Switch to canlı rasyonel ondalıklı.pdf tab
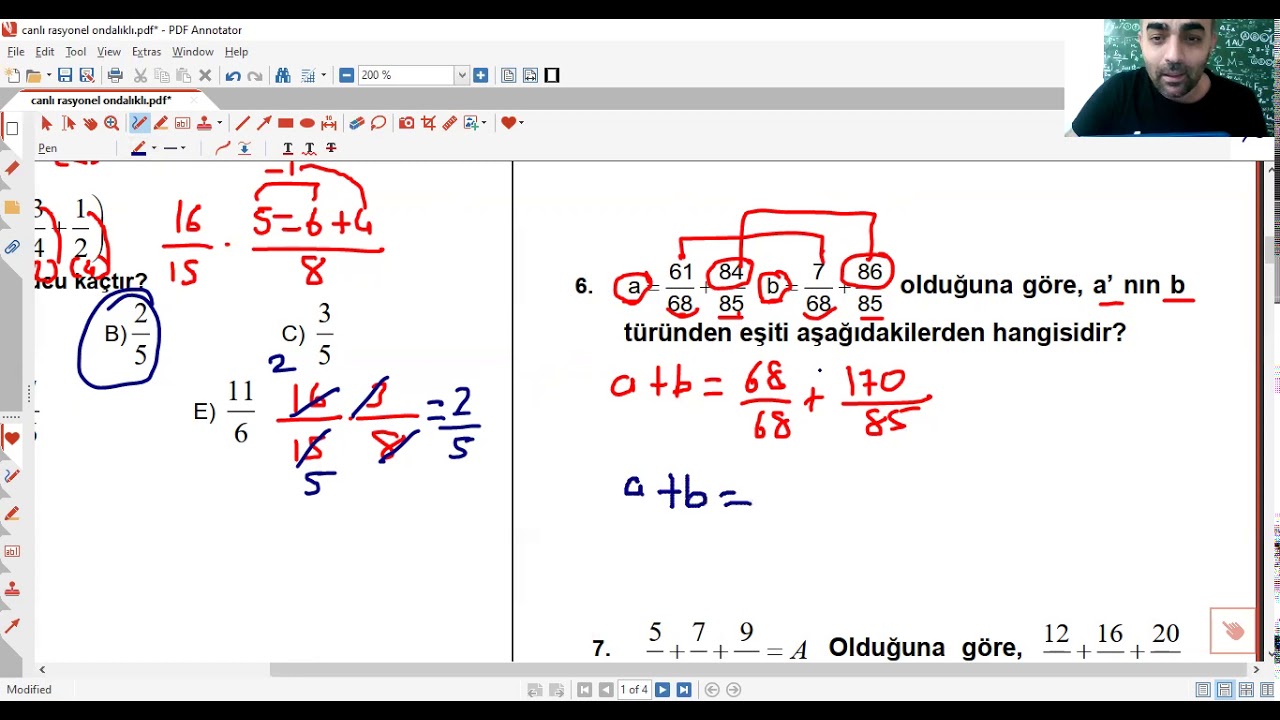 click(x=101, y=100)
